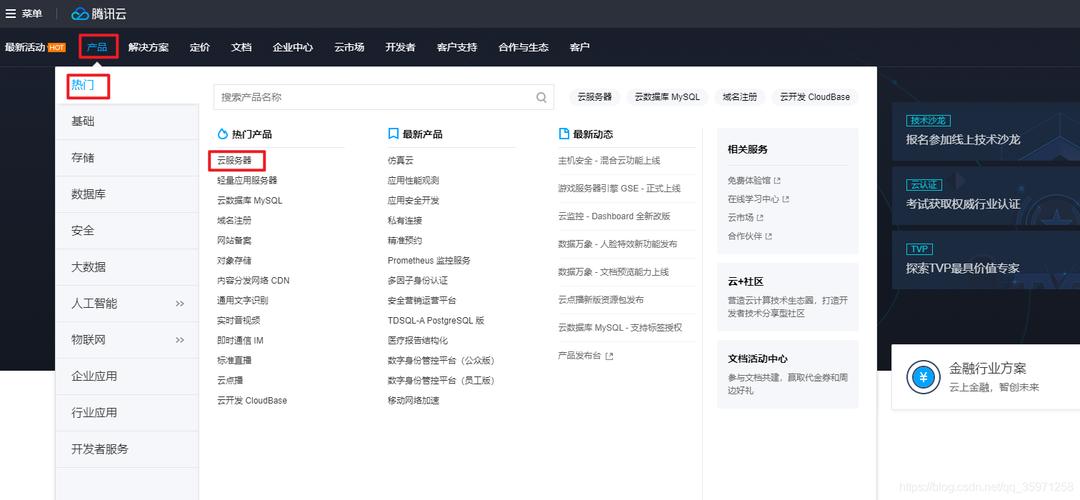
Task: Open the 产品发布台 link
Action: [x=579, y=356]
